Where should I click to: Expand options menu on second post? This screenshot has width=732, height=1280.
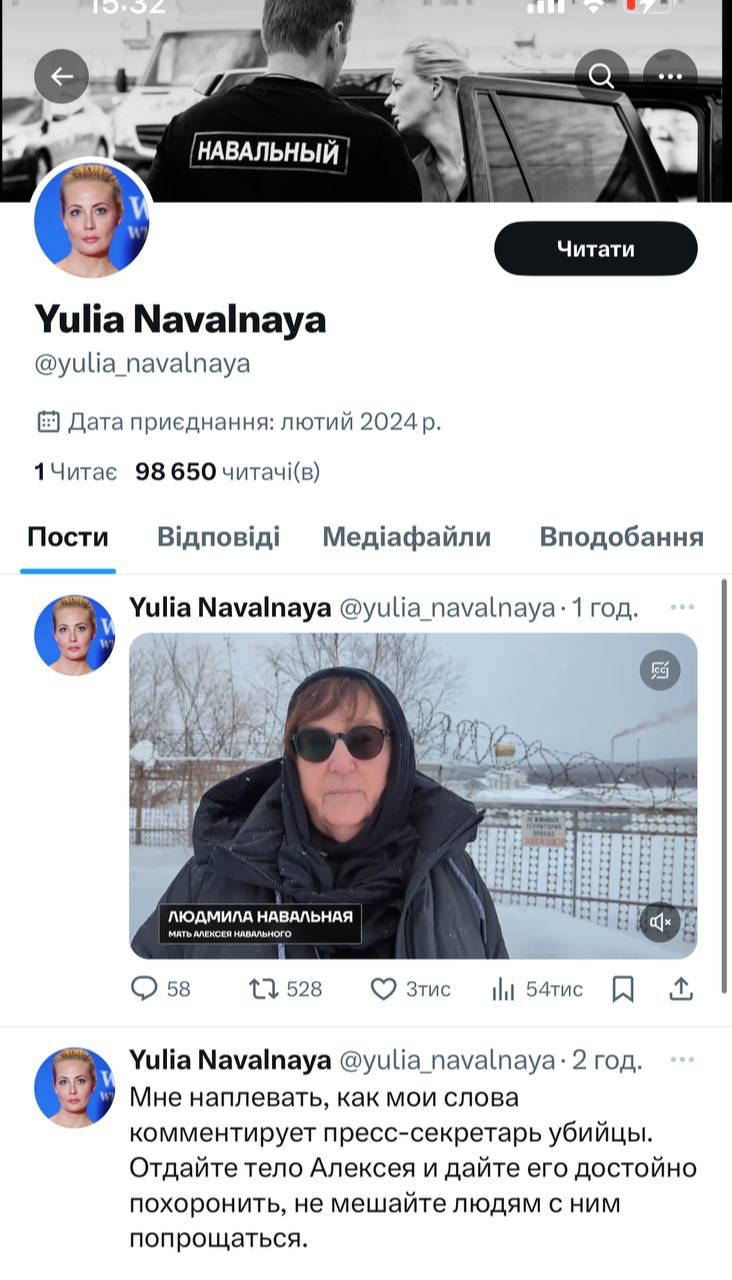pyautogui.click(x=682, y=1059)
